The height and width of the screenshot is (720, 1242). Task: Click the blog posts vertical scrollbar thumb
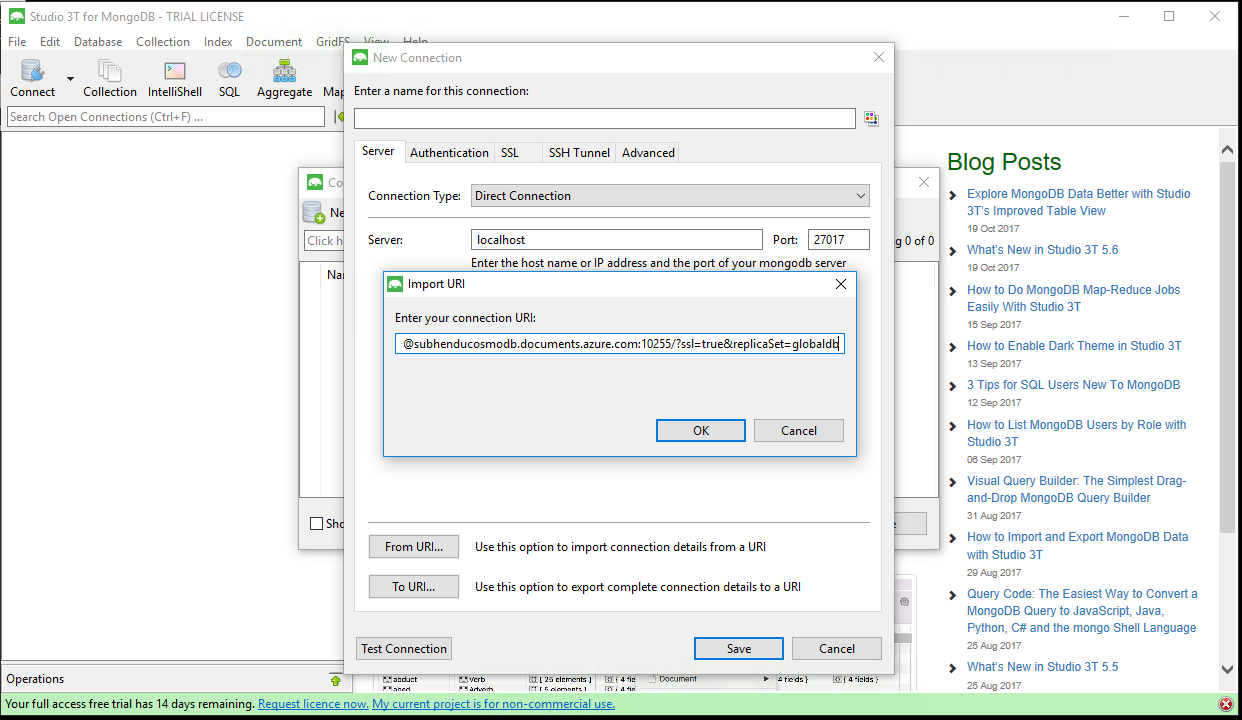point(1228,345)
